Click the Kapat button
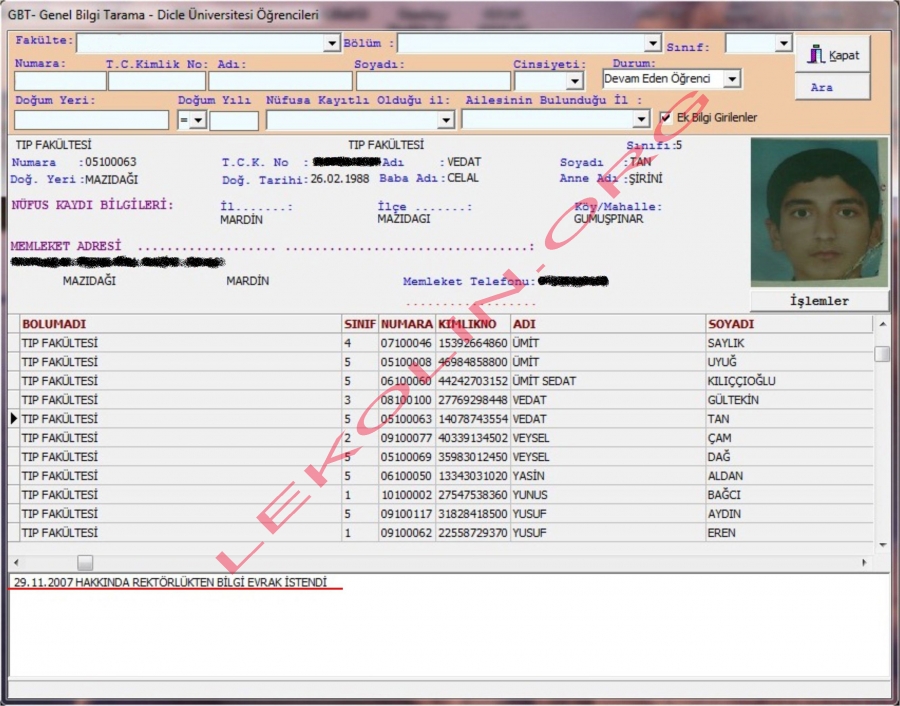900x706 pixels. click(x=832, y=54)
